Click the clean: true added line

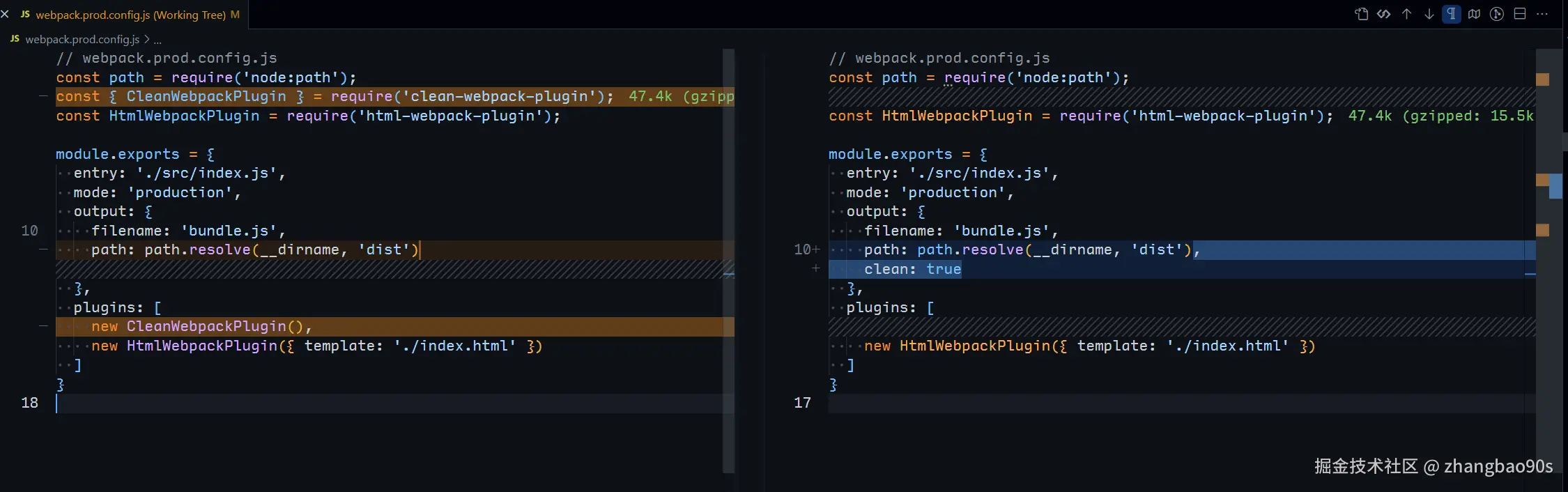pyautogui.click(x=912, y=269)
